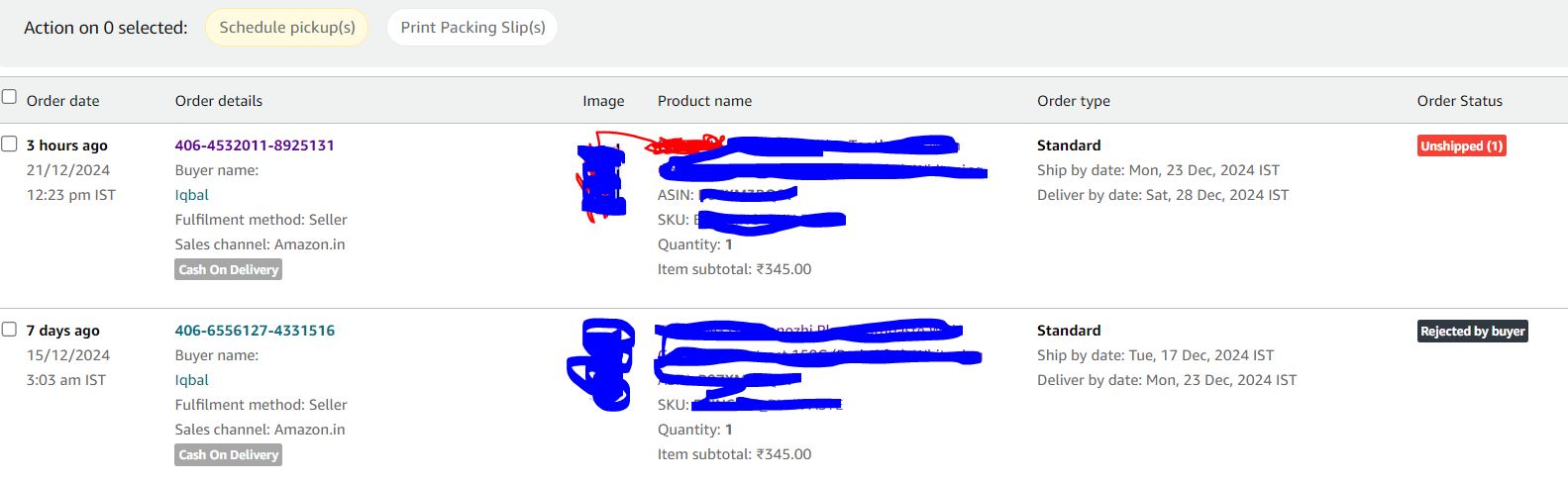The height and width of the screenshot is (483, 1568).
Task: Click the Order Status column header
Action: pyautogui.click(x=1460, y=101)
